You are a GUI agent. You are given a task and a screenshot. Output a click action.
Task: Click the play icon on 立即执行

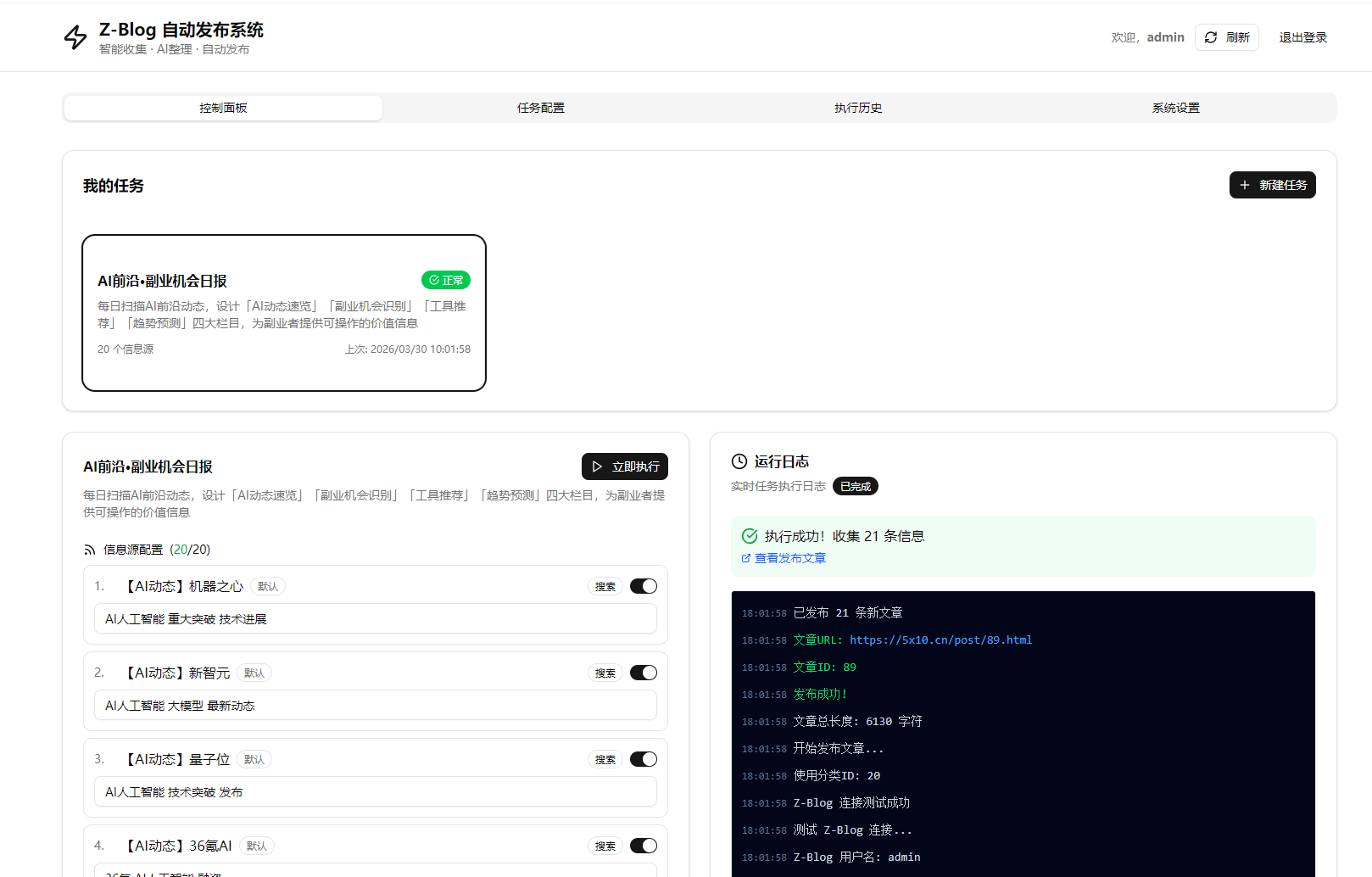[x=597, y=466]
